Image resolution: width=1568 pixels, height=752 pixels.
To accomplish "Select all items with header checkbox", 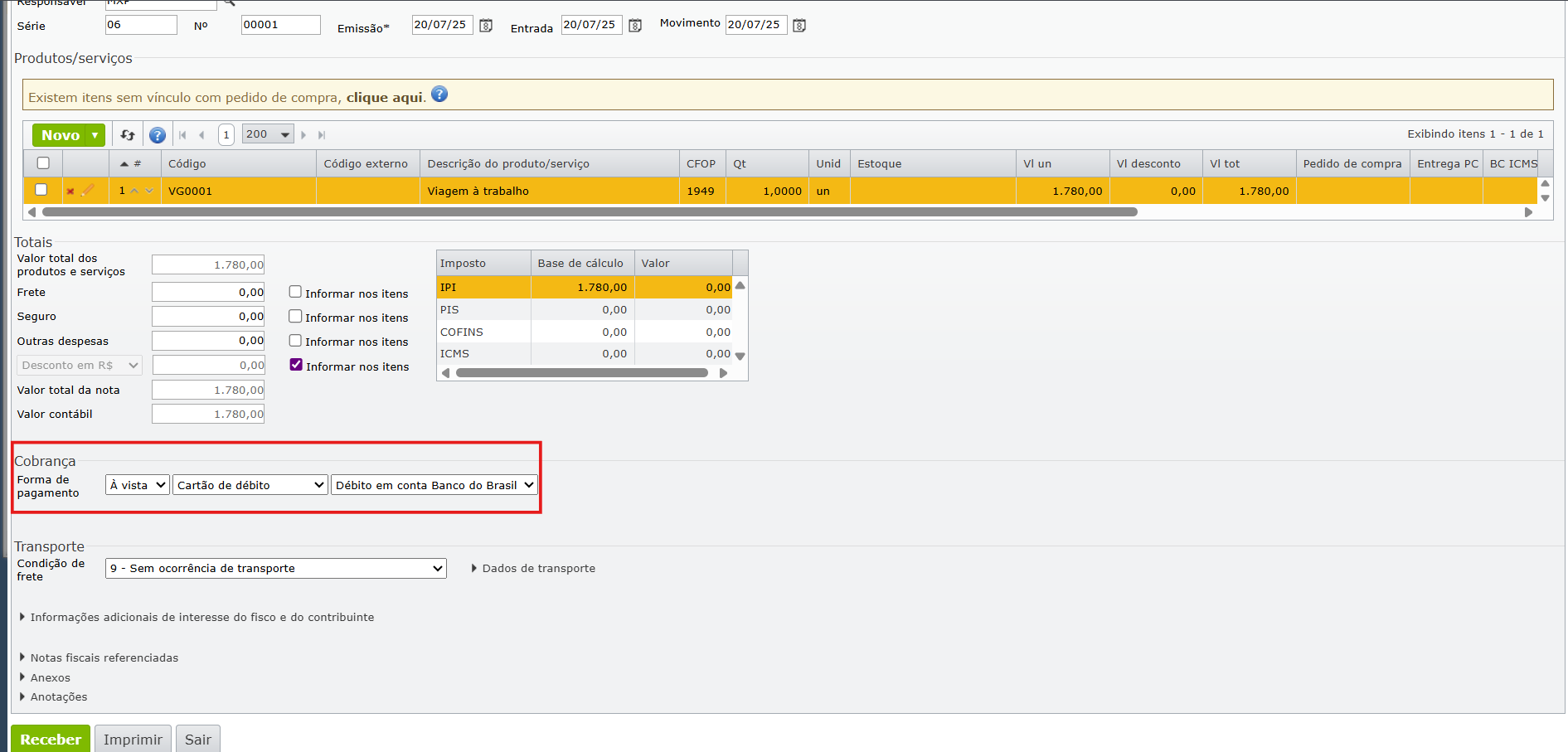I will 43,163.
